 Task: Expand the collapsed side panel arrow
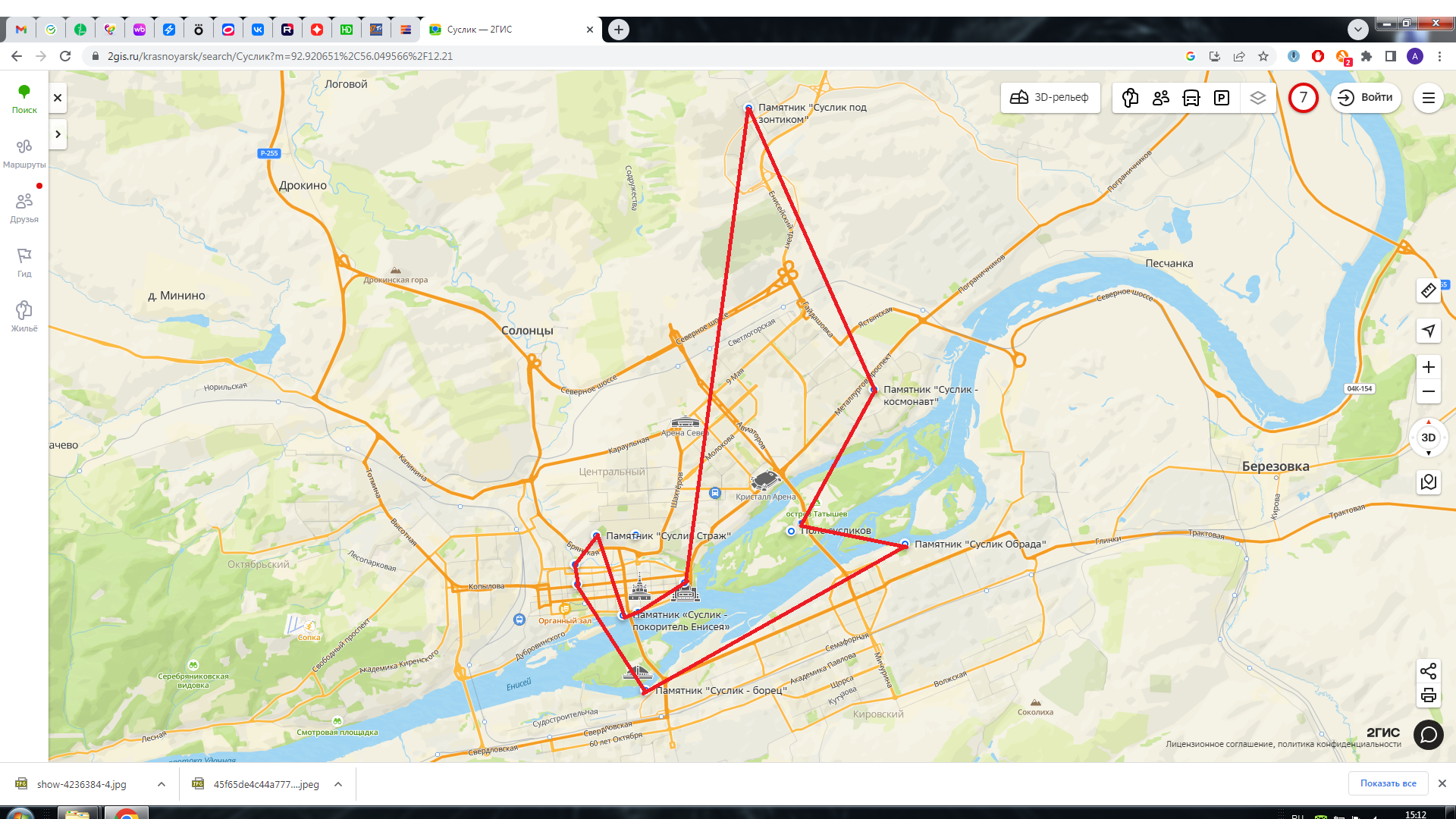point(58,134)
